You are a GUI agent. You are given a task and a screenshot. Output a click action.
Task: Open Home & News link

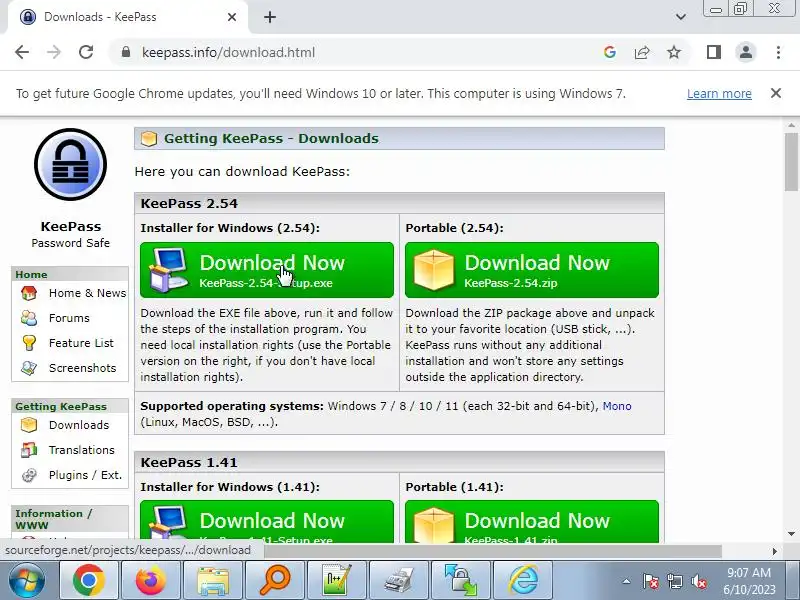tap(87, 293)
